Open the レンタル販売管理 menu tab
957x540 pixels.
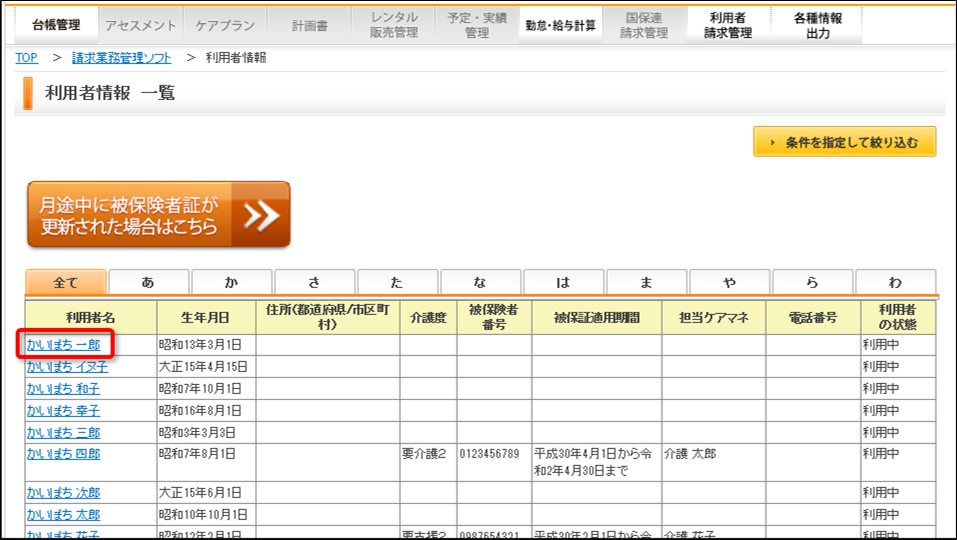click(x=394, y=26)
